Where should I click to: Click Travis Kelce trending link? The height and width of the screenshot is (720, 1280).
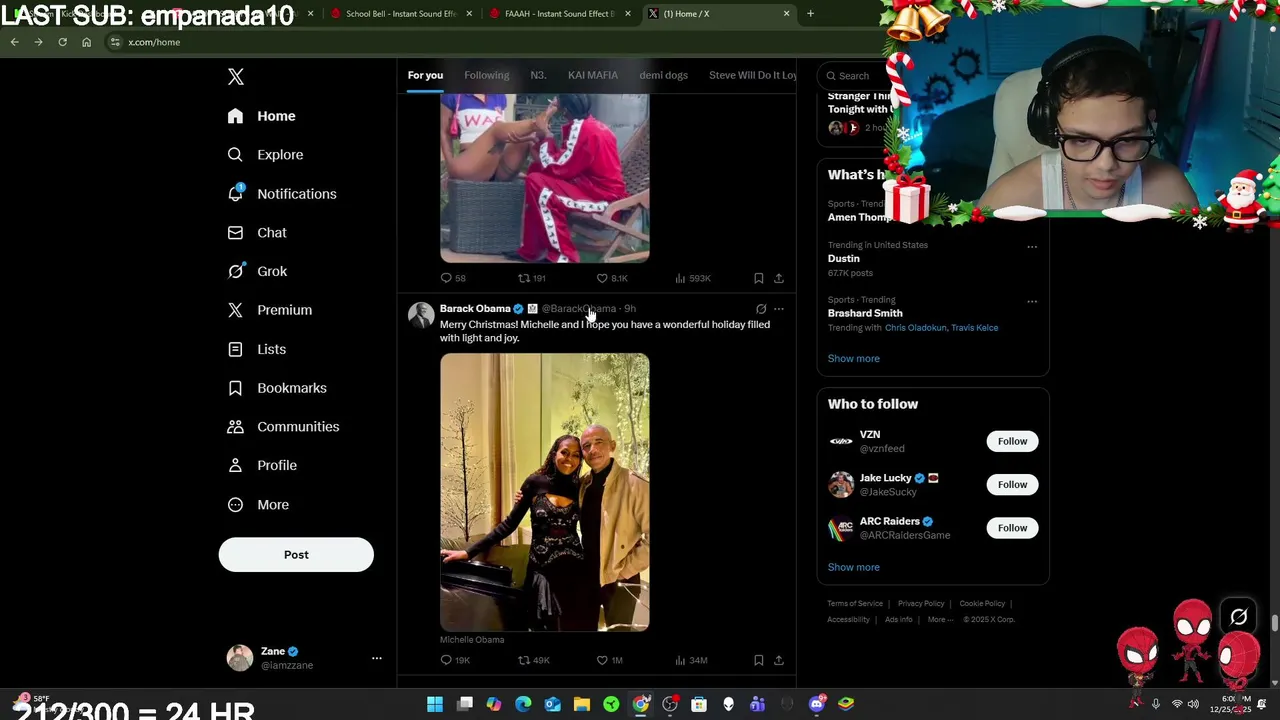(974, 328)
